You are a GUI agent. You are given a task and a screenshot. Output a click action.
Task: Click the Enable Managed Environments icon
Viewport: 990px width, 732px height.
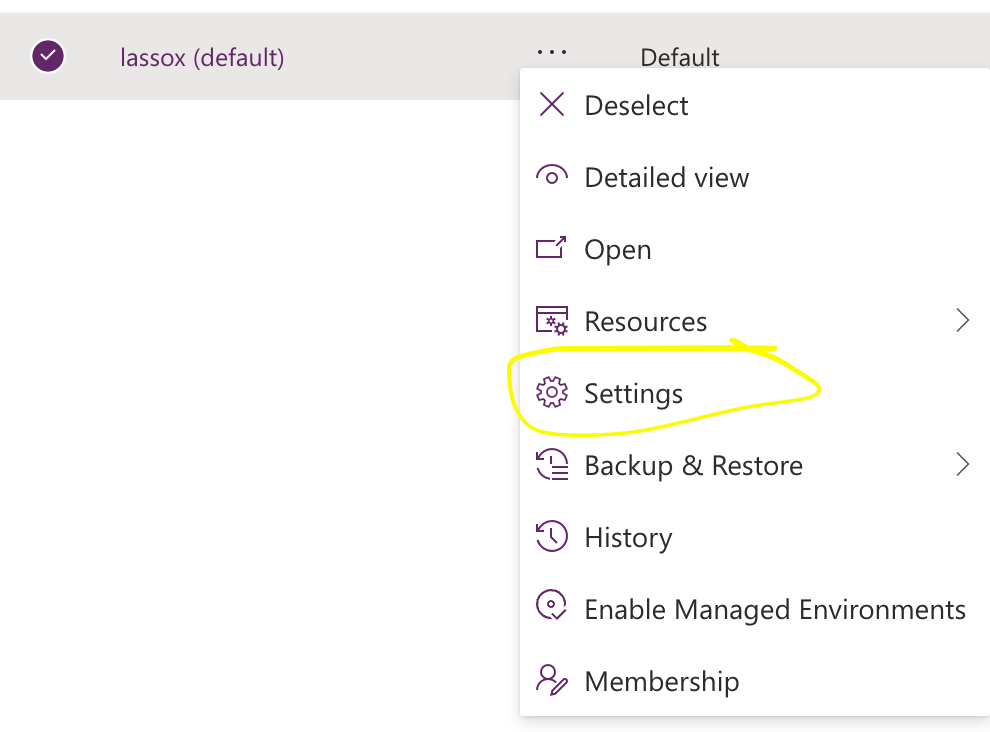point(552,608)
